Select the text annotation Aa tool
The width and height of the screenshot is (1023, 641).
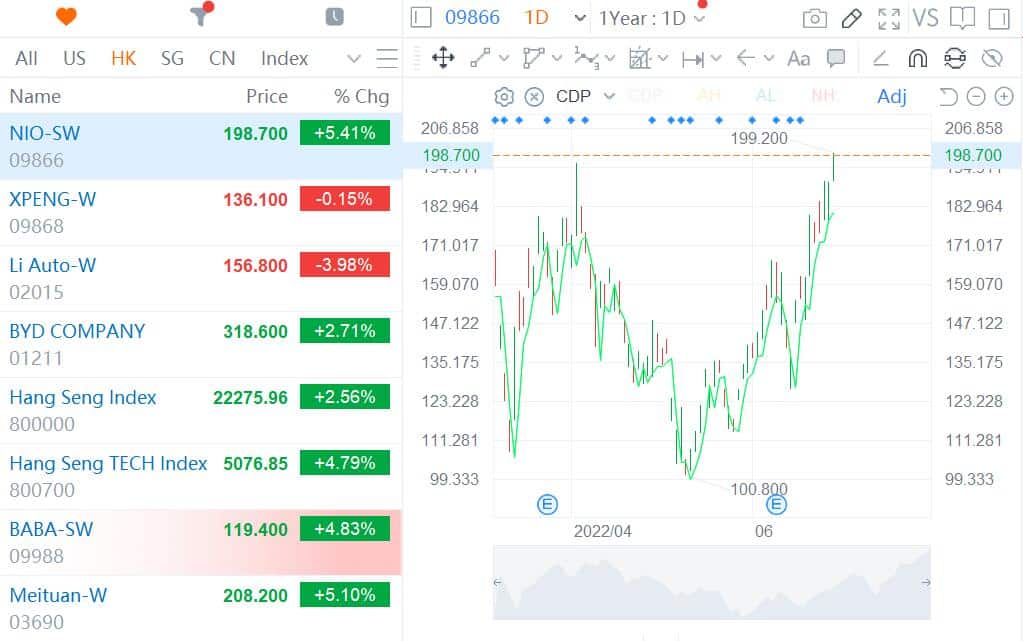pyautogui.click(x=798, y=59)
